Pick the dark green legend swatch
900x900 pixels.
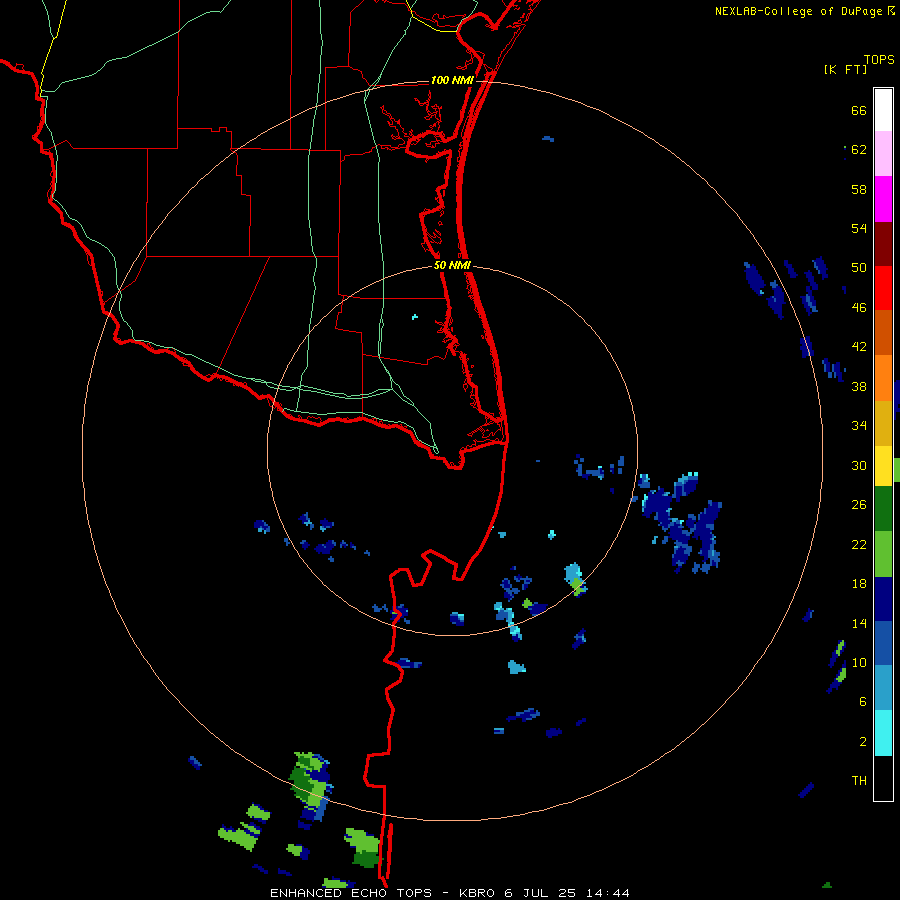(x=883, y=508)
